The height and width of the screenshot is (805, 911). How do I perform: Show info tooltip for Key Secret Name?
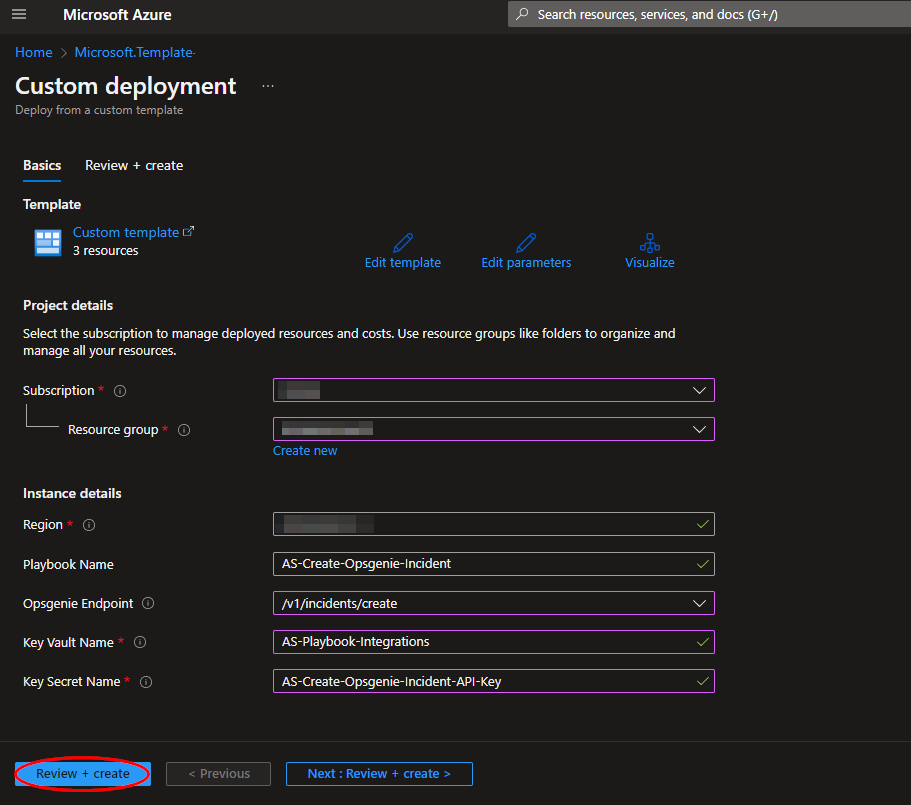coord(146,682)
